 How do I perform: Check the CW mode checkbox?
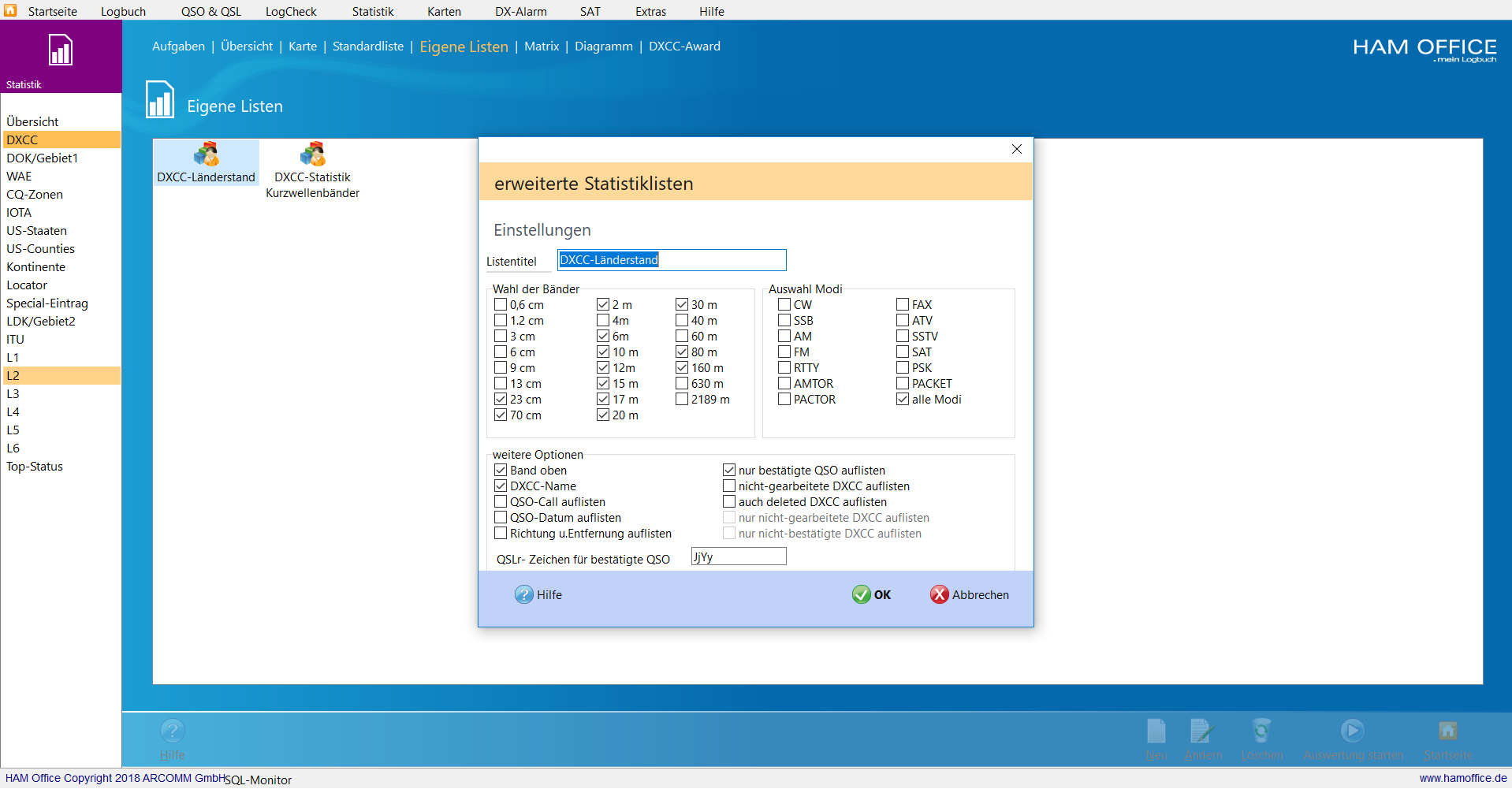[x=784, y=304]
